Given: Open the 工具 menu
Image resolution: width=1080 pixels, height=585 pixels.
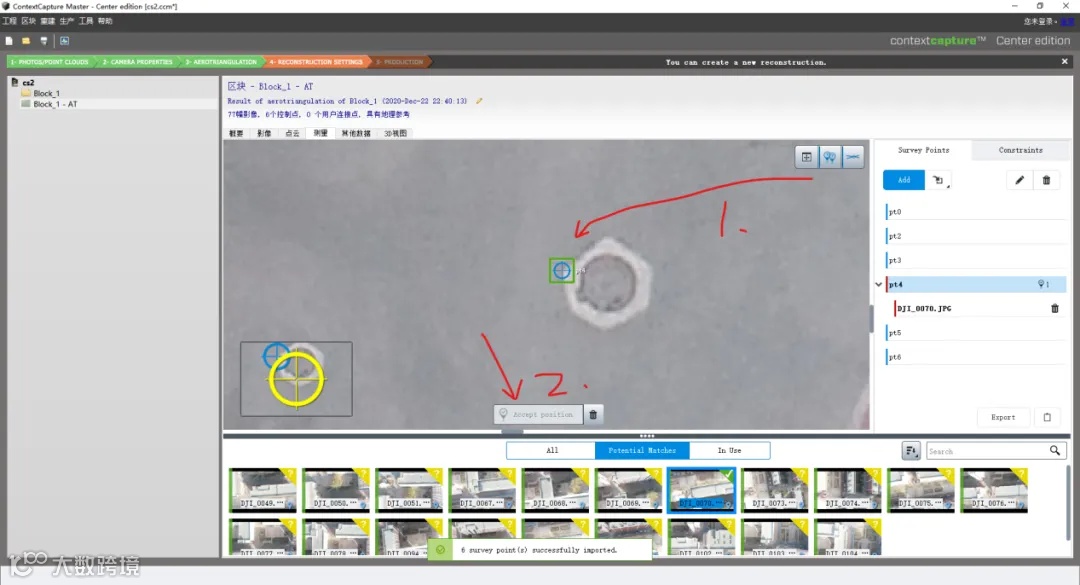Looking at the screenshot, I should tap(86, 21).
